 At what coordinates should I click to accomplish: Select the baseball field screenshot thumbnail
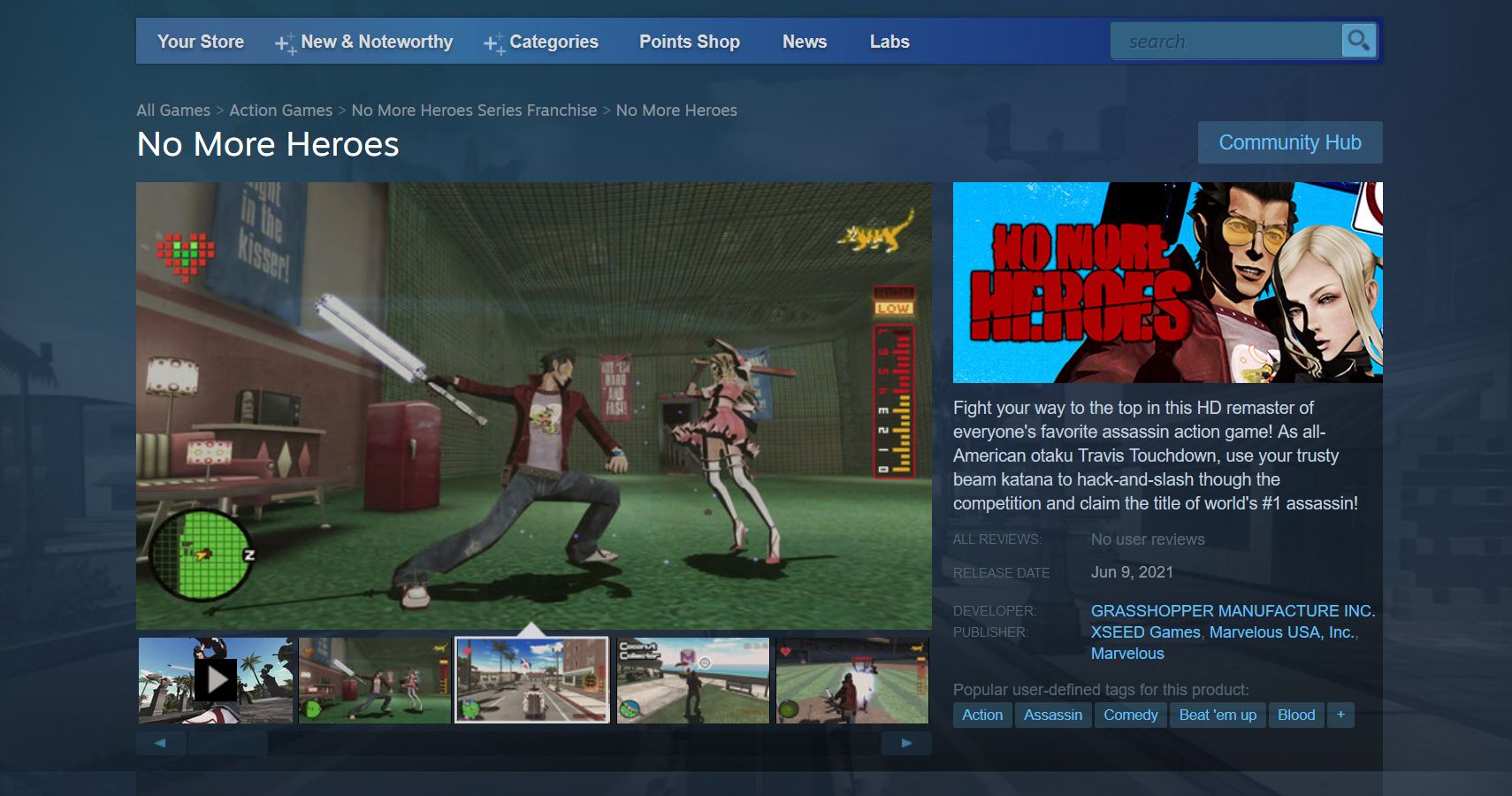pyautogui.click(x=852, y=680)
